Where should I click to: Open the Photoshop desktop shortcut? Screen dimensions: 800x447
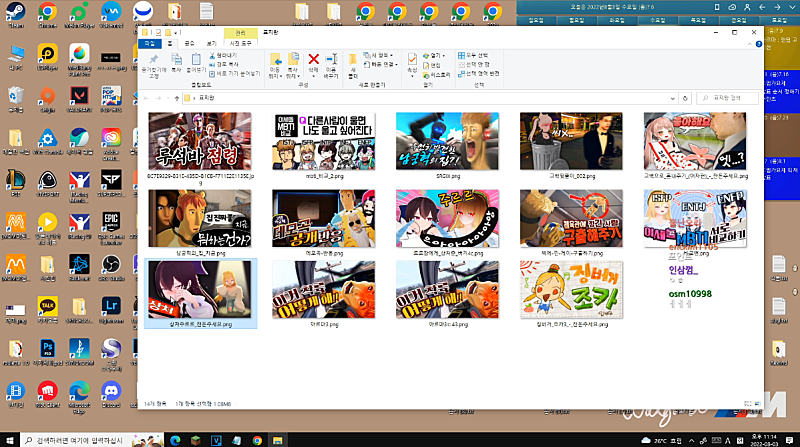tap(48, 347)
